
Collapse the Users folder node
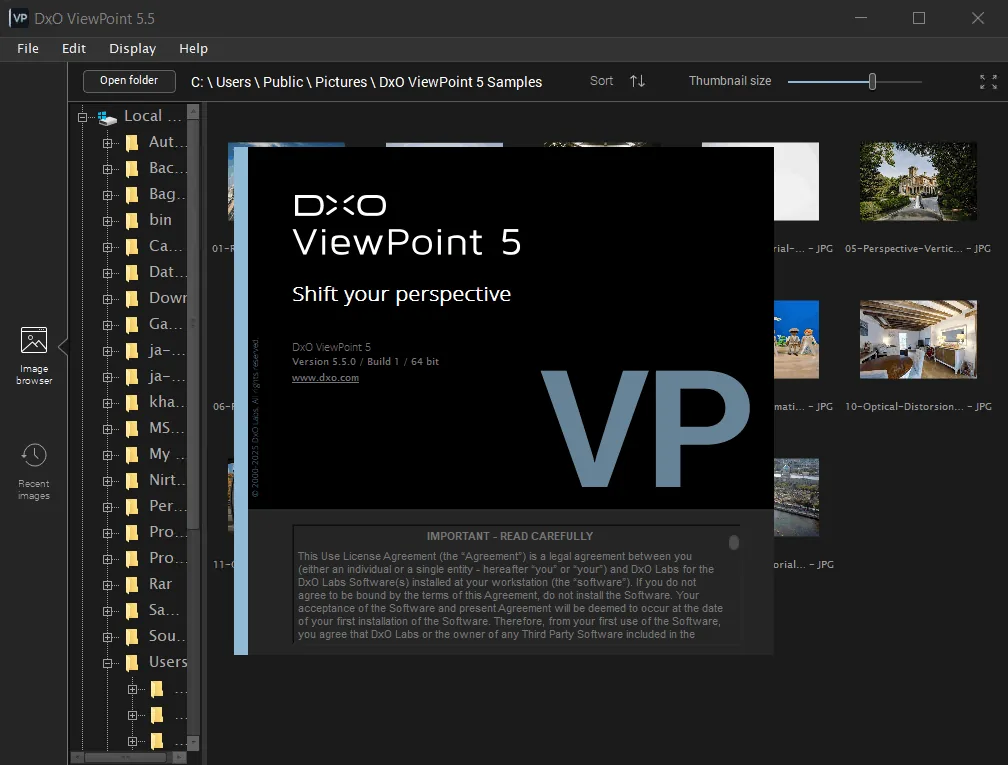107,663
